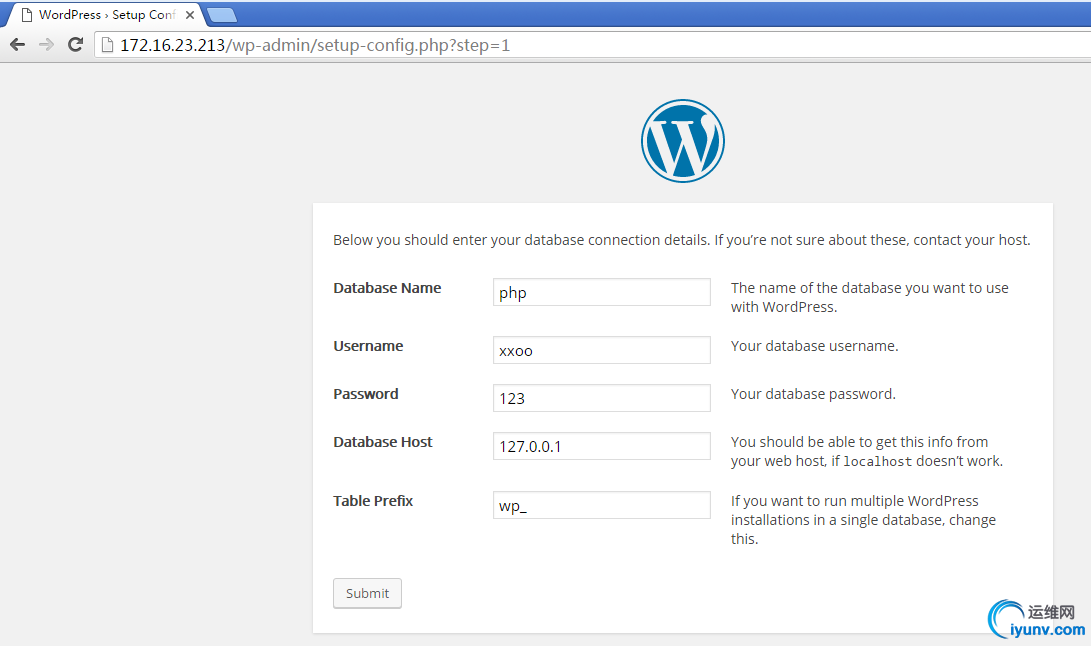This screenshot has height=646, width=1091.
Task: Focus the Database Host field
Action: (601, 446)
